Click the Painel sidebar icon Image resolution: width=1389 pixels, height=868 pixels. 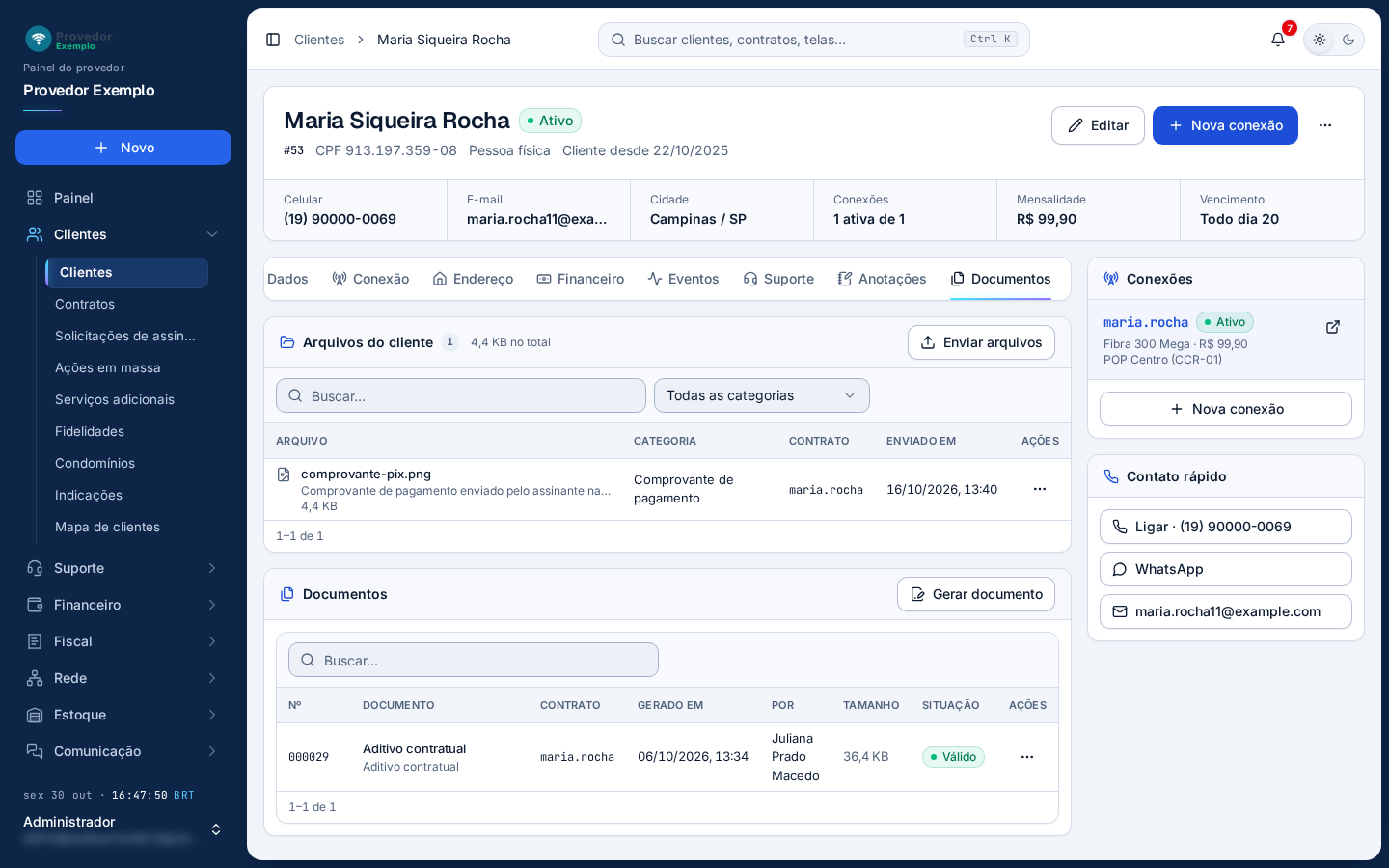coord(35,198)
